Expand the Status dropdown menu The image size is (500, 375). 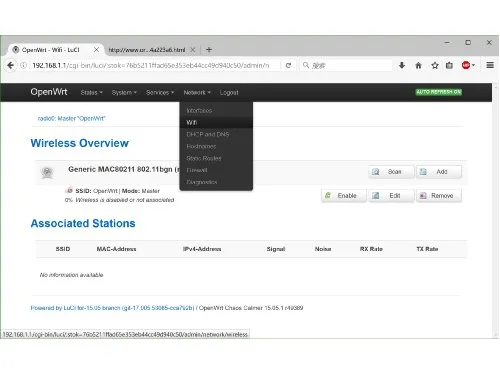[91, 92]
